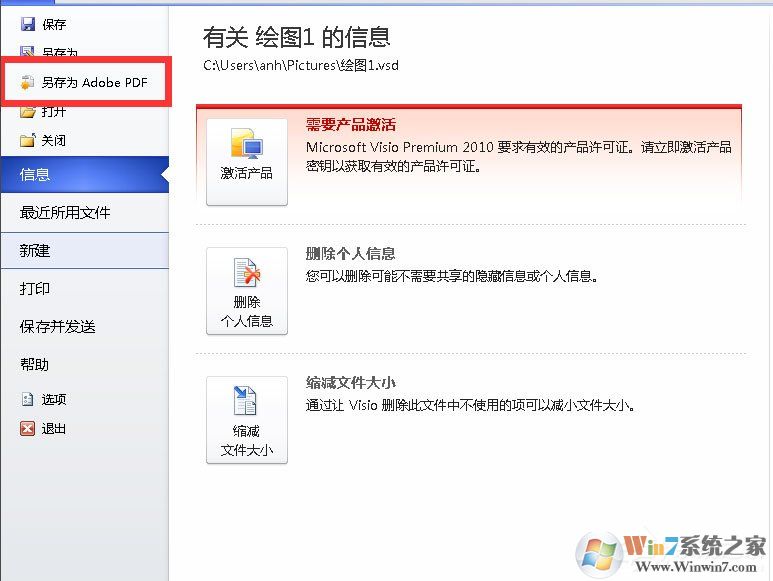Click the 激活产品 button
773x581 pixels.
click(x=246, y=162)
